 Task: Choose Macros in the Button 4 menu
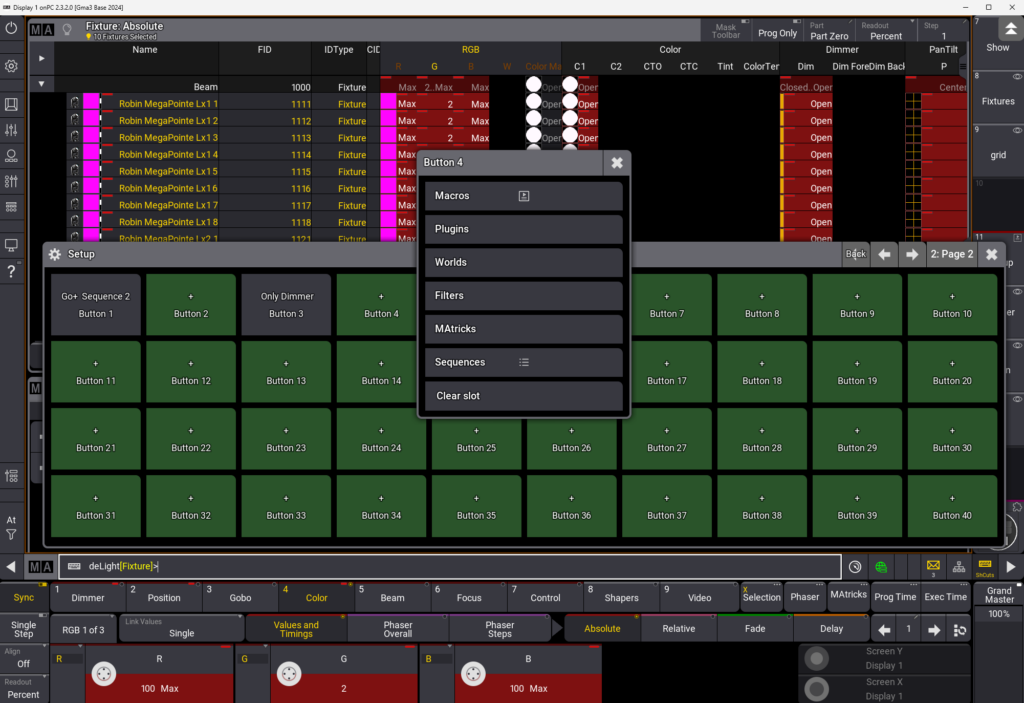point(523,196)
